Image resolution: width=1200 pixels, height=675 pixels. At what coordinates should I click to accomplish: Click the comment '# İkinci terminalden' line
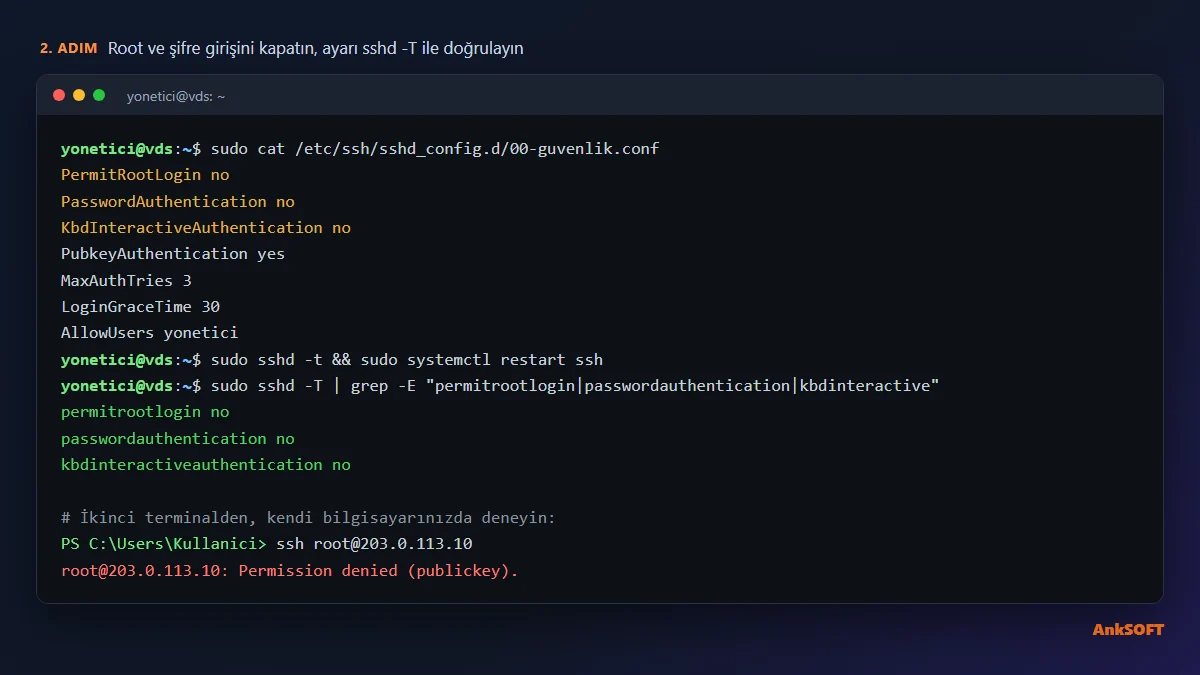(x=308, y=518)
